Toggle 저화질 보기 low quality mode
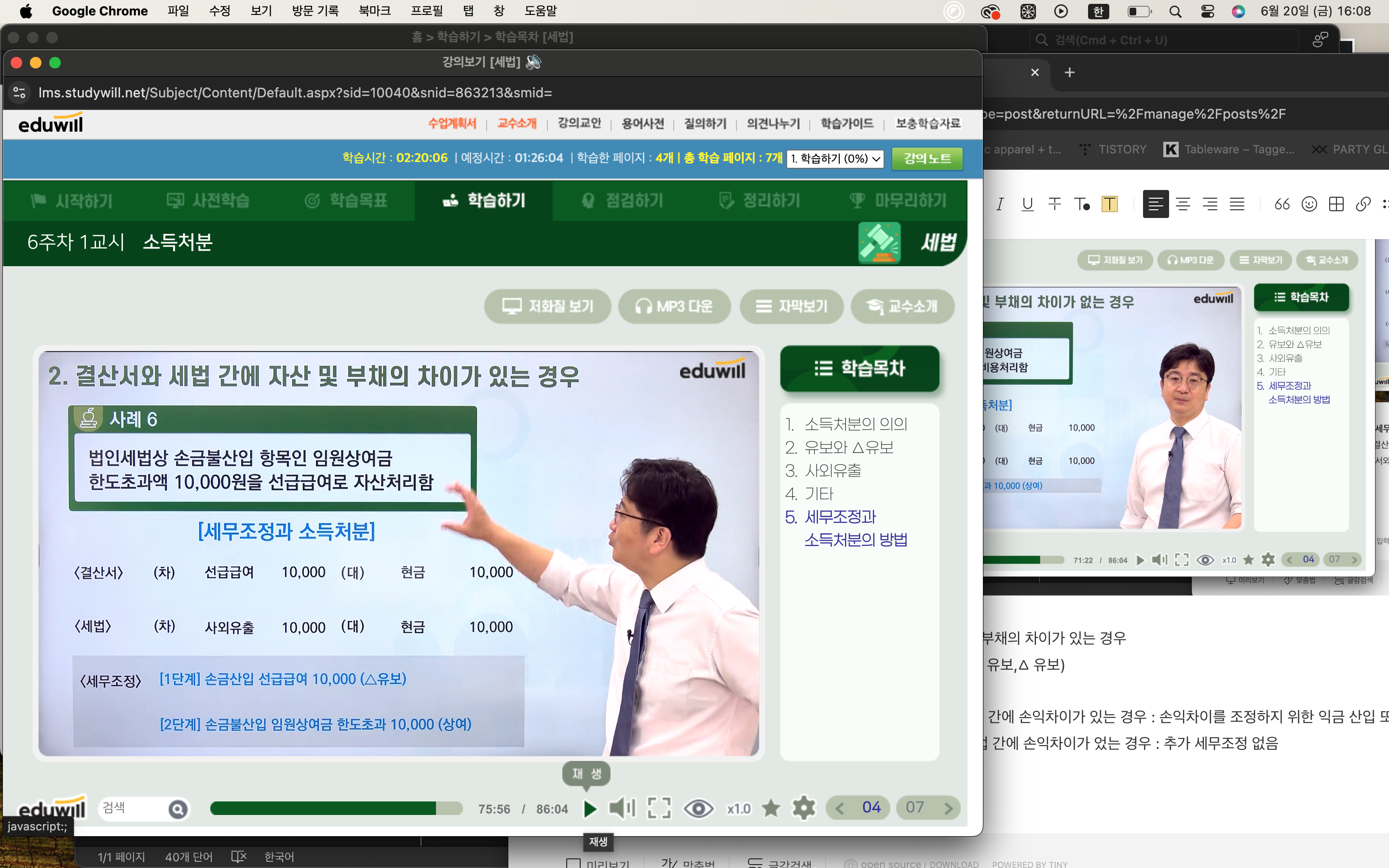The width and height of the screenshot is (1389, 868). coord(547,307)
